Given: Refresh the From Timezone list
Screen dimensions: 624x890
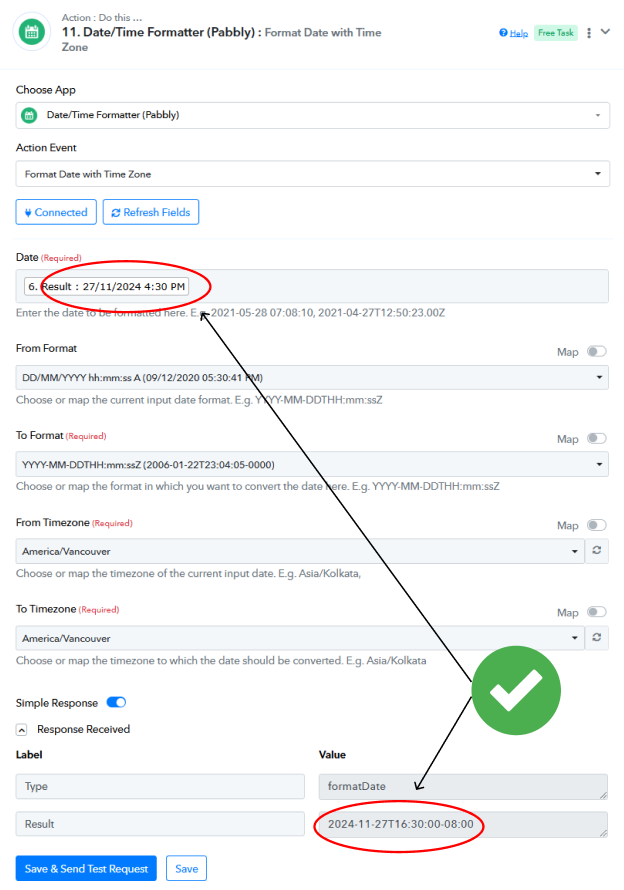Looking at the screenshot, I should pyautogui.click(x=597, y=551).
